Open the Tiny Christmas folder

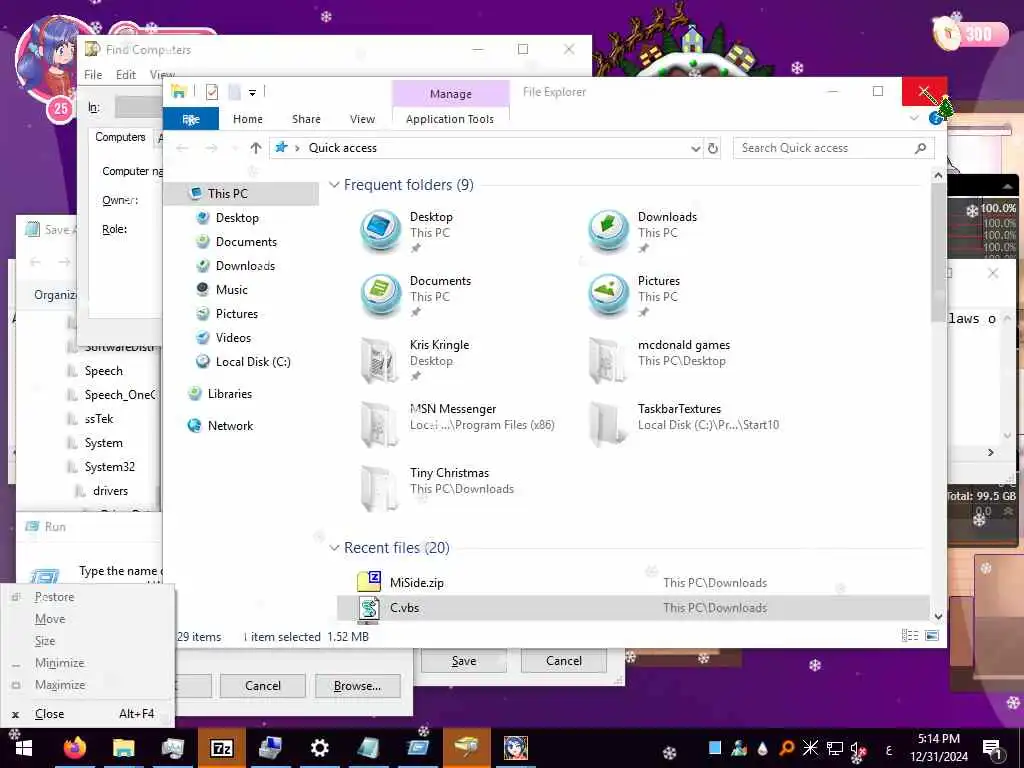[380, 487]
